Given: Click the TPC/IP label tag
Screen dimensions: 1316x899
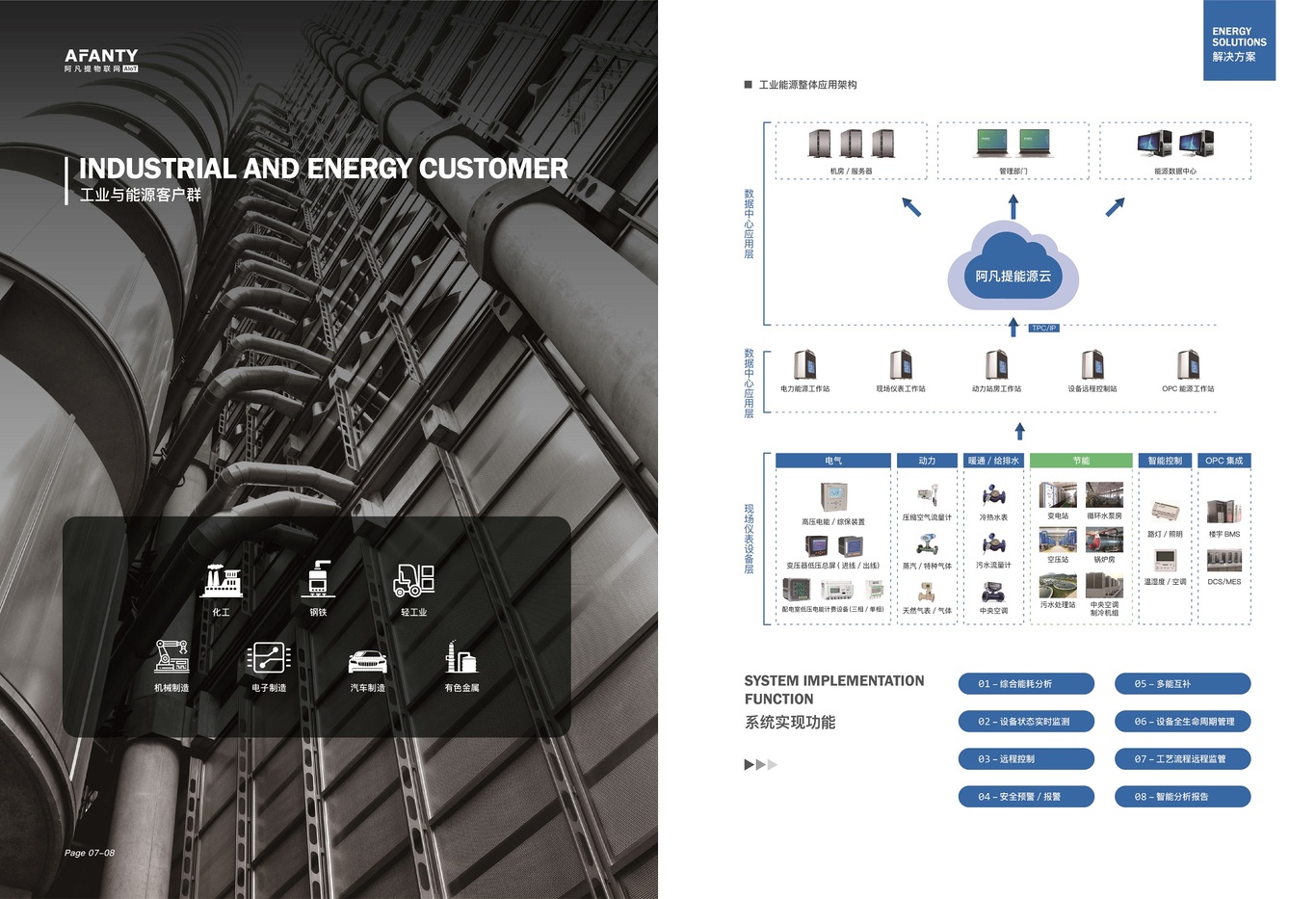Looking at the screenshot, I should click(x=1044, y=329).
